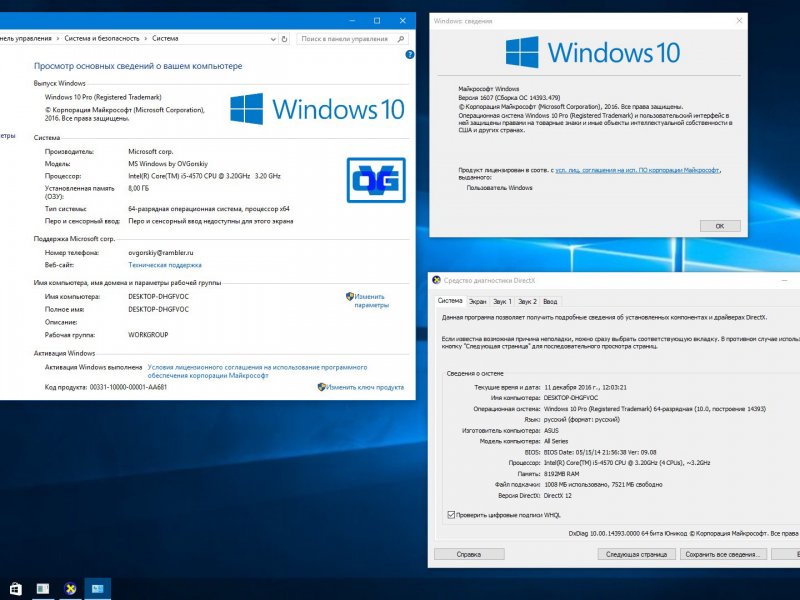Click the shield icon beside Изменить параметры
Screen dimensions: 800x600
pyautogui.click(x=349, y=296)
